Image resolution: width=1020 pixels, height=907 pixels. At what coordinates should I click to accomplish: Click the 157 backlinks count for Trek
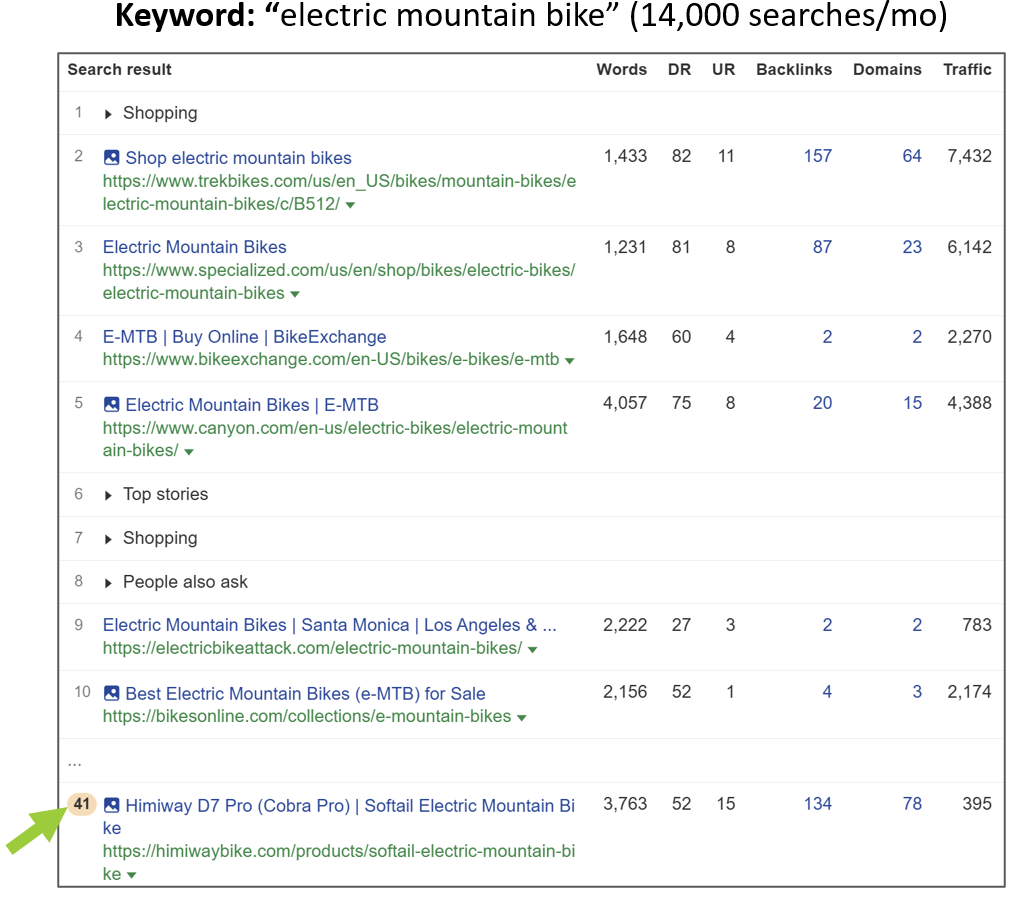(x=817, y=156)
